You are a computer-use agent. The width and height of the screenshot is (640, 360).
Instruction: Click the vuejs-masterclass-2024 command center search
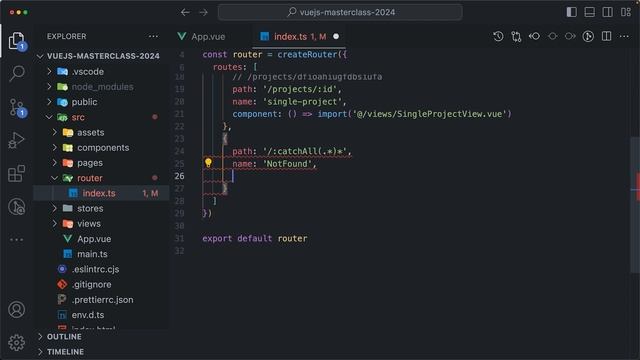[340, 12]
